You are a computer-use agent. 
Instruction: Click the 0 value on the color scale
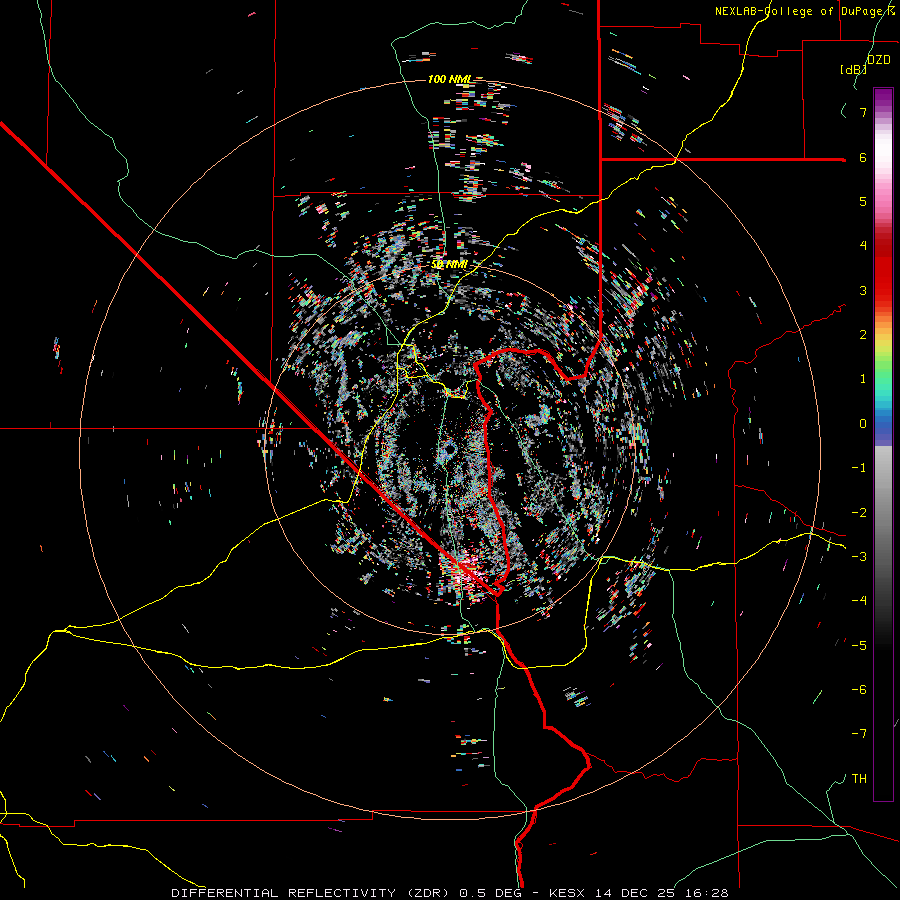[863, 424]
